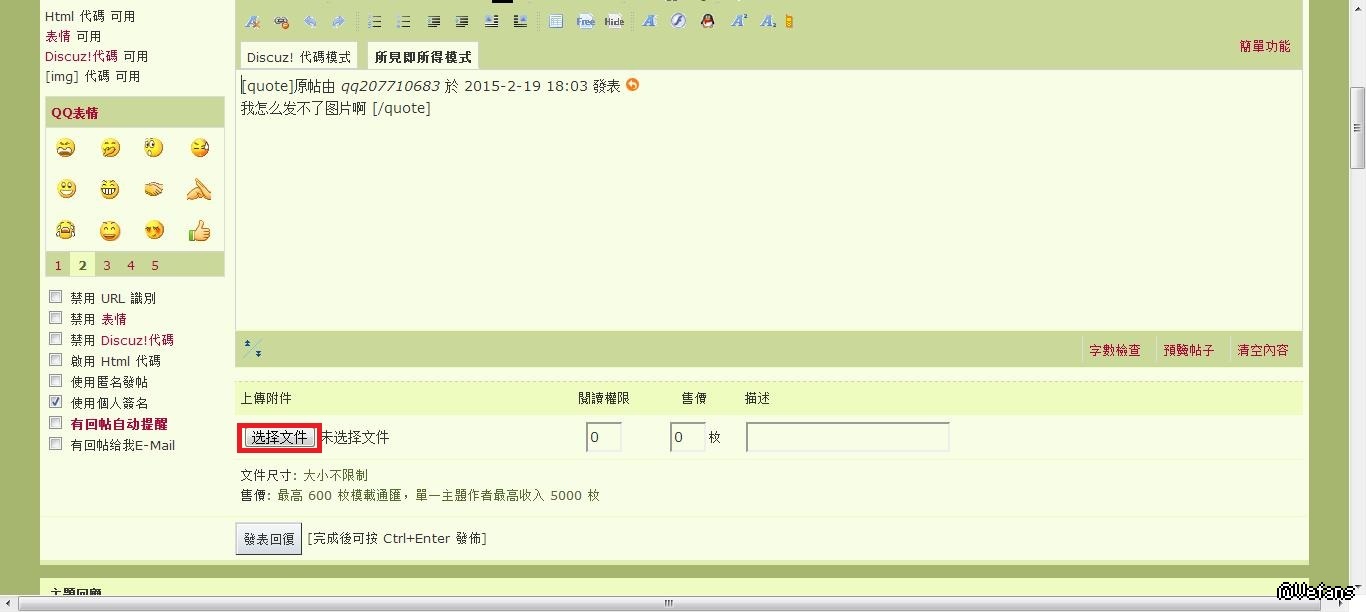Click the Free toolbar icon
Image resolution: width=1366 pixels, height=612 pixels.
pos(585,21)
